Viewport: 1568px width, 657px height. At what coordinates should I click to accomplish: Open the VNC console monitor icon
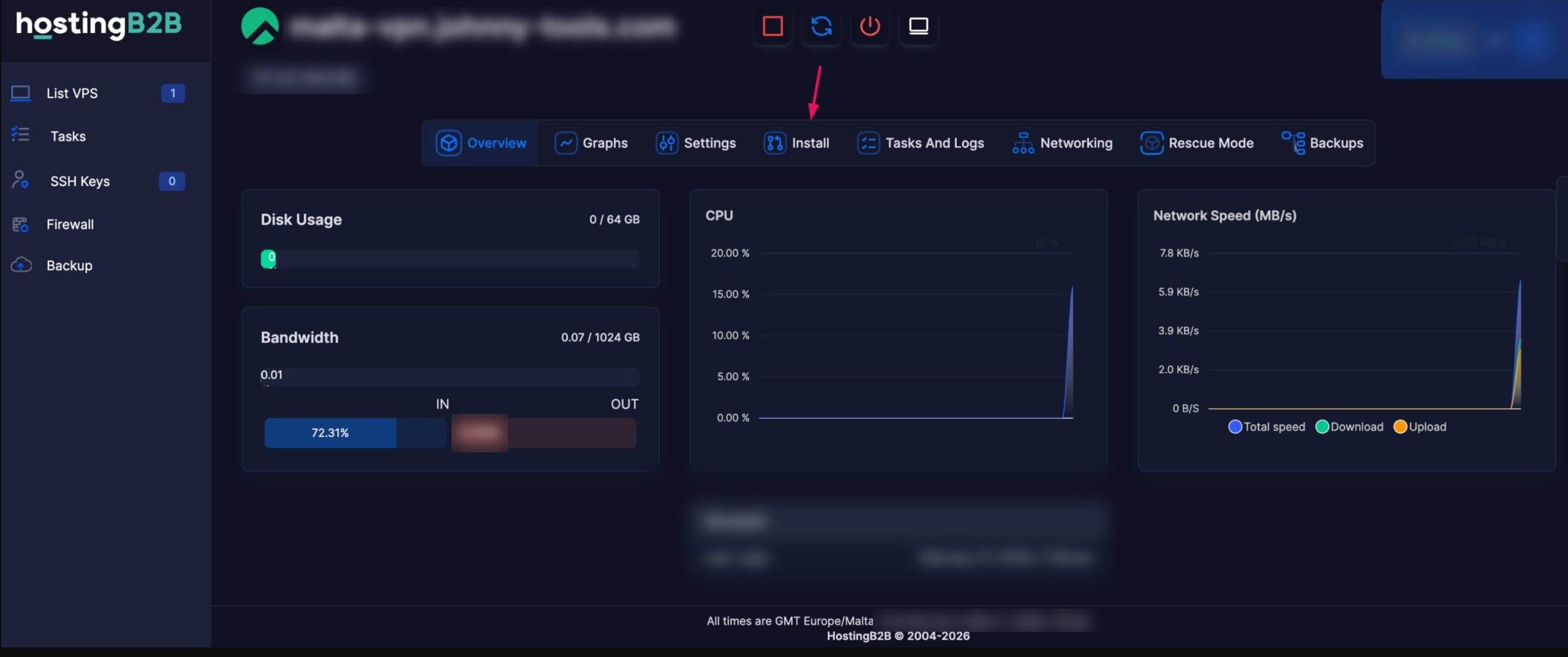tap(918, 26)
